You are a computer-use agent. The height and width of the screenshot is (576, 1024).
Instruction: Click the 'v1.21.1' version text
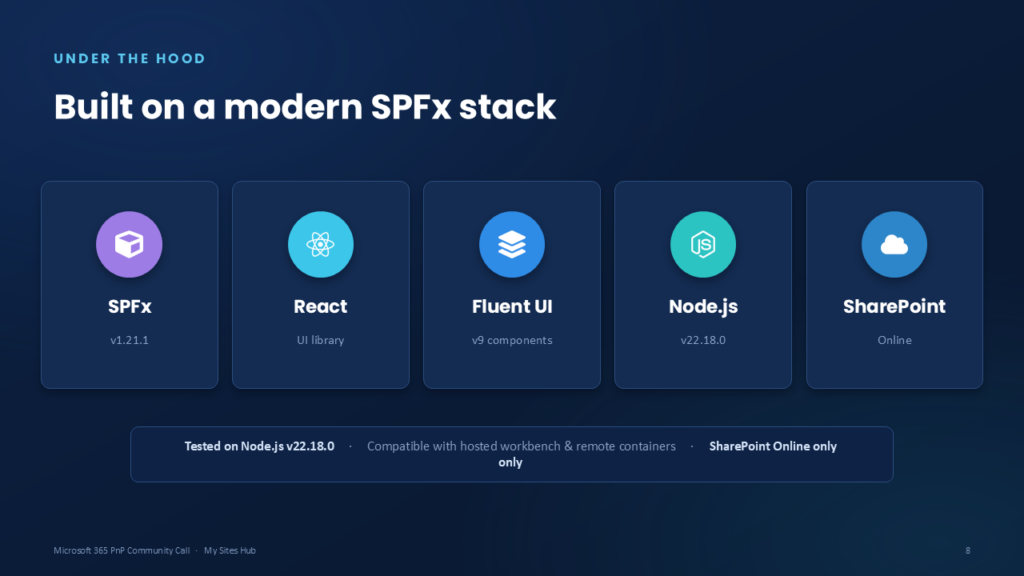coord(129,340)
